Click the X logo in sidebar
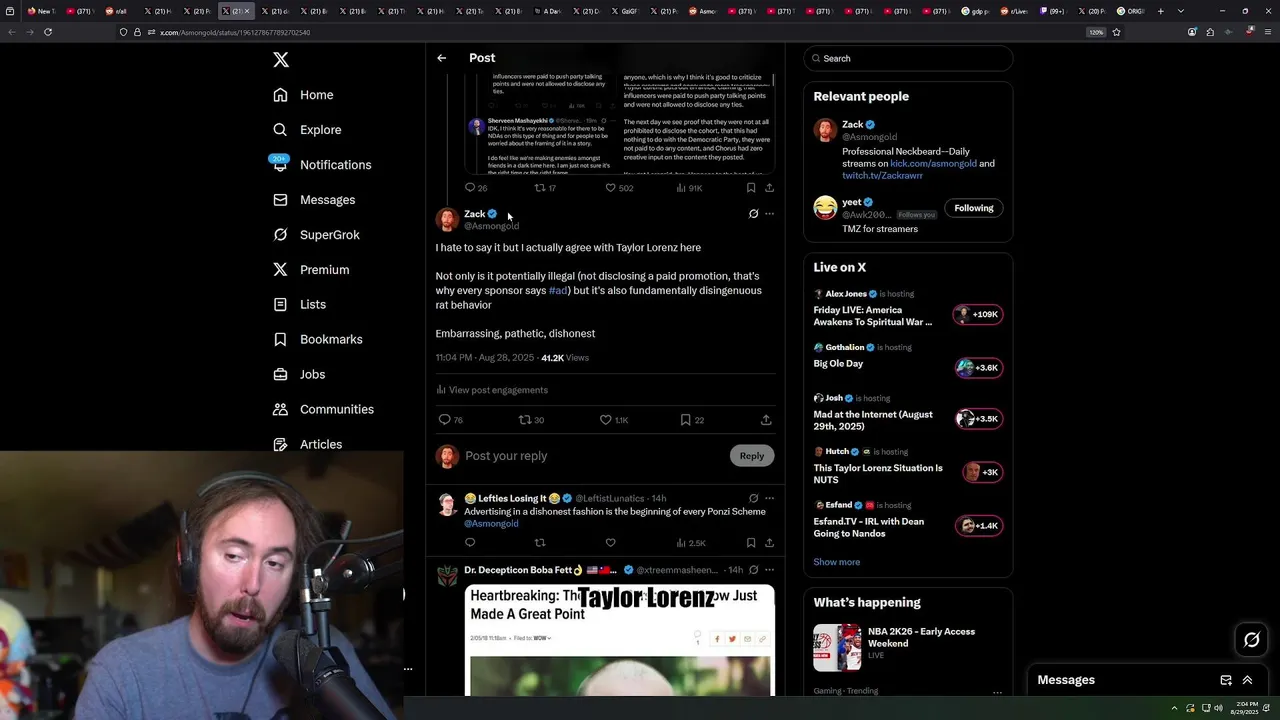The image size is (1280, 720). coord(281,60)
